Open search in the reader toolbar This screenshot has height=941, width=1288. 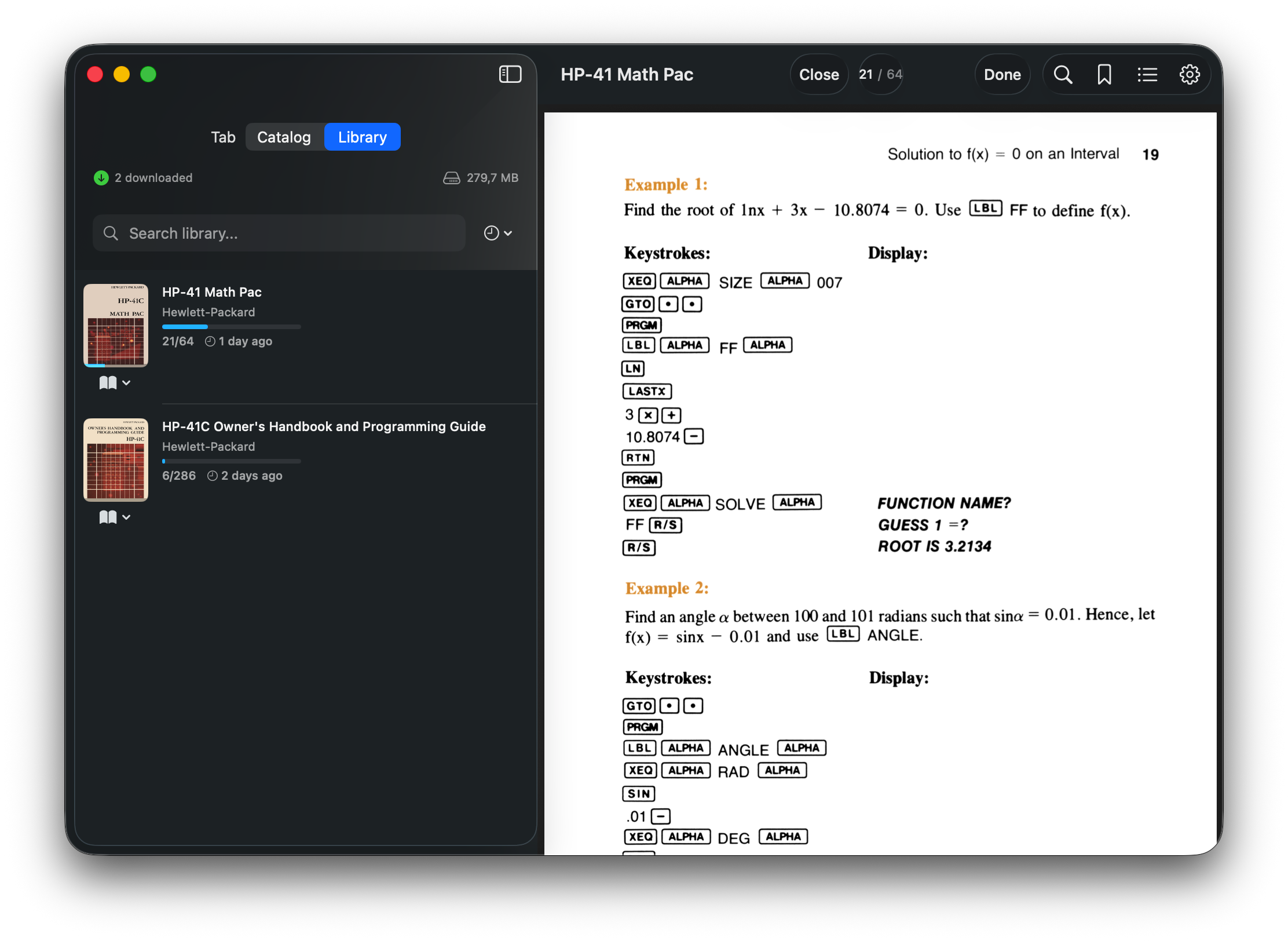coord(1063,75)
